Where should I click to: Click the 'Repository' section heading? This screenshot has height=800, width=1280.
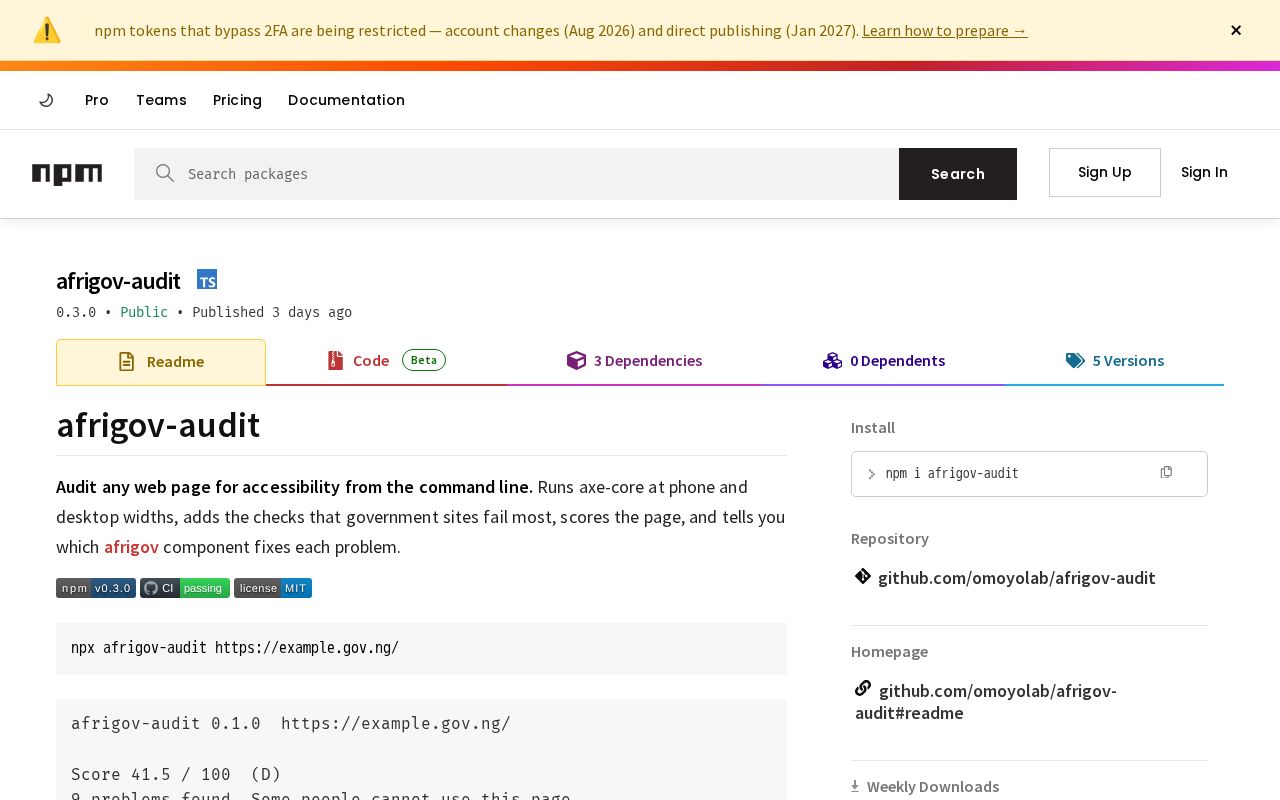(x=890, y=539)
